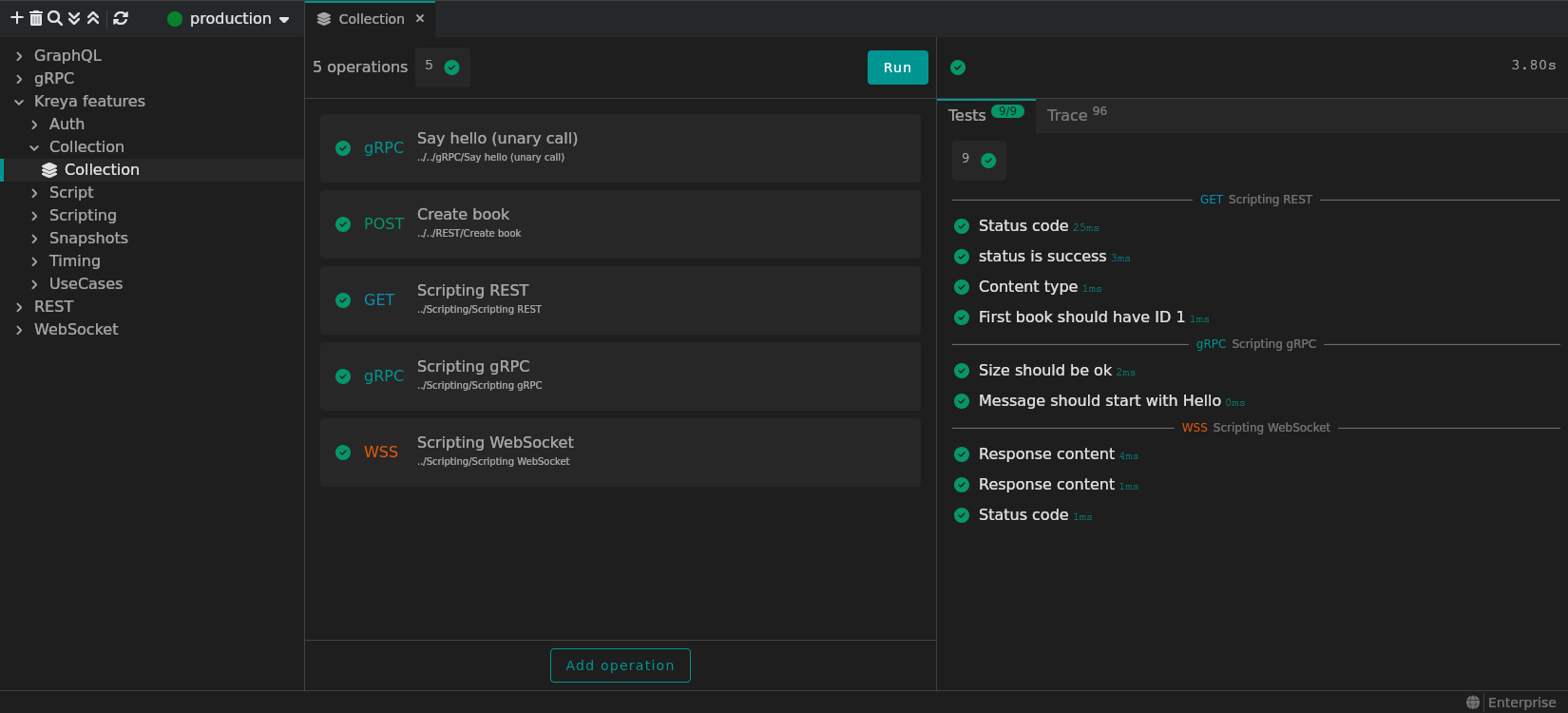Click success icon on Scripting gRPC operation row
The height and width of the screenshot is (713, 1568).
343,376
